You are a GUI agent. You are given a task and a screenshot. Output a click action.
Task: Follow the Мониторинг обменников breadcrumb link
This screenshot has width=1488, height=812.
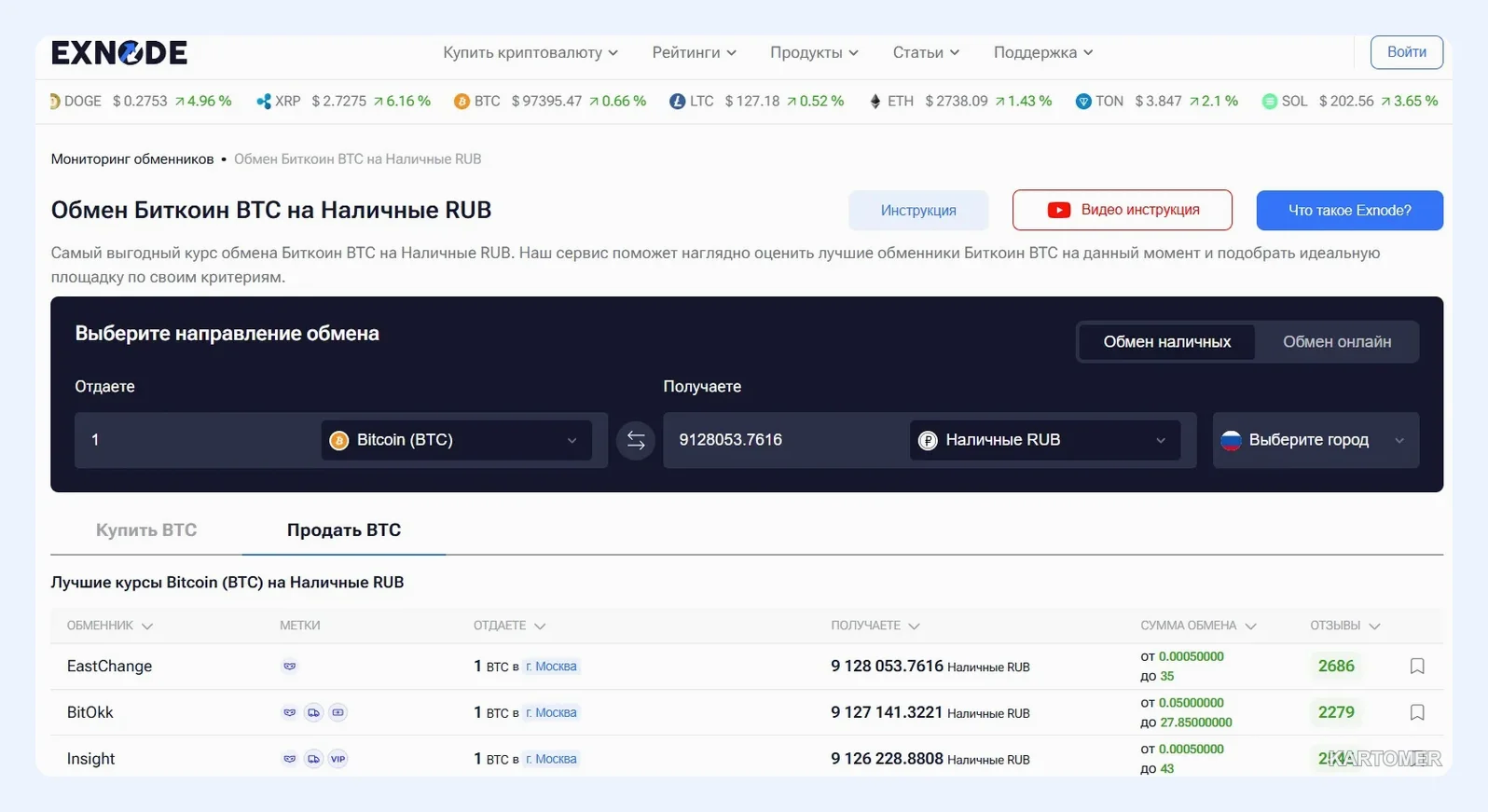coord(132,159)
